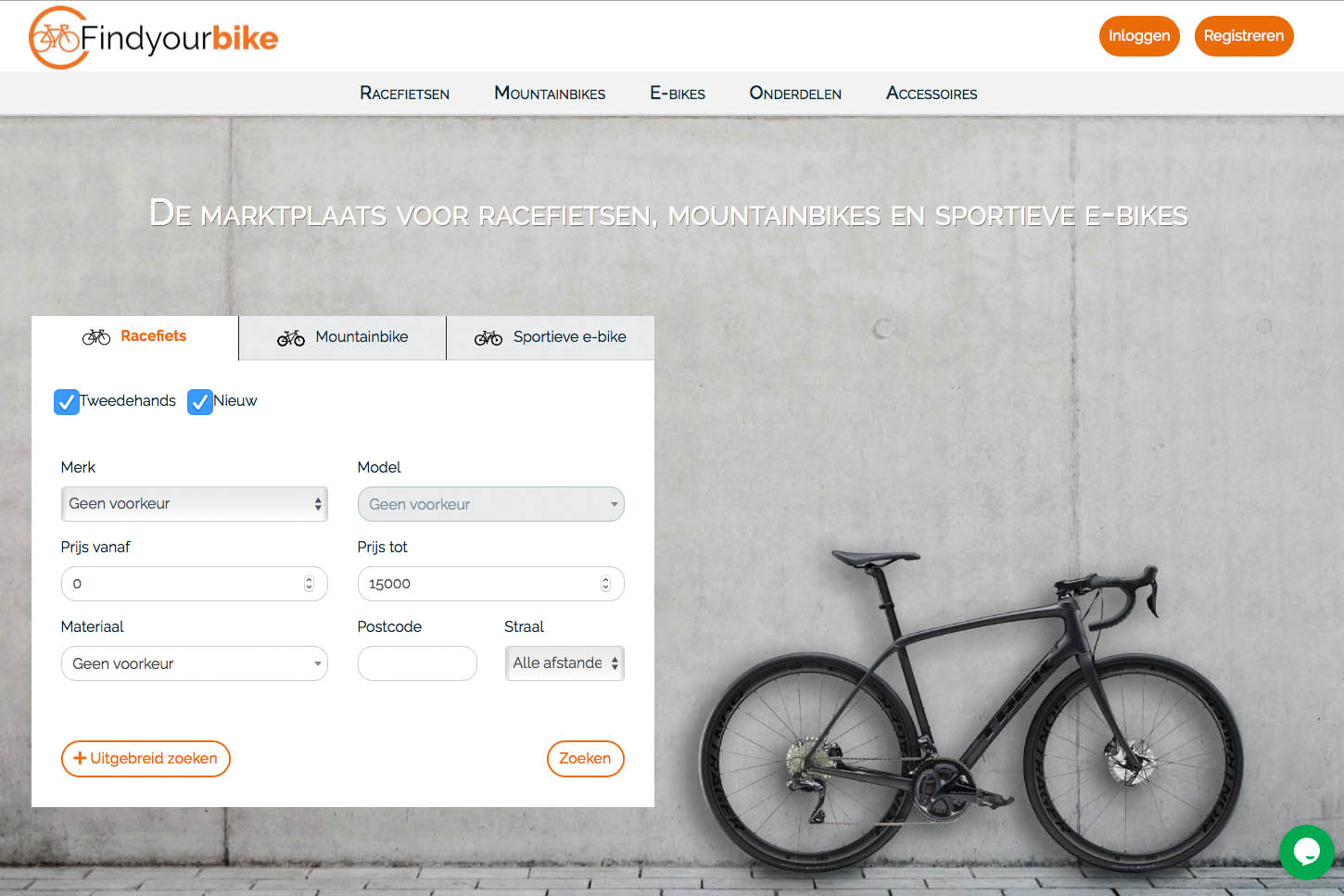The image size is (1344, 896).
Task: Open the Model dropdown
Action: tap(491, 504)
